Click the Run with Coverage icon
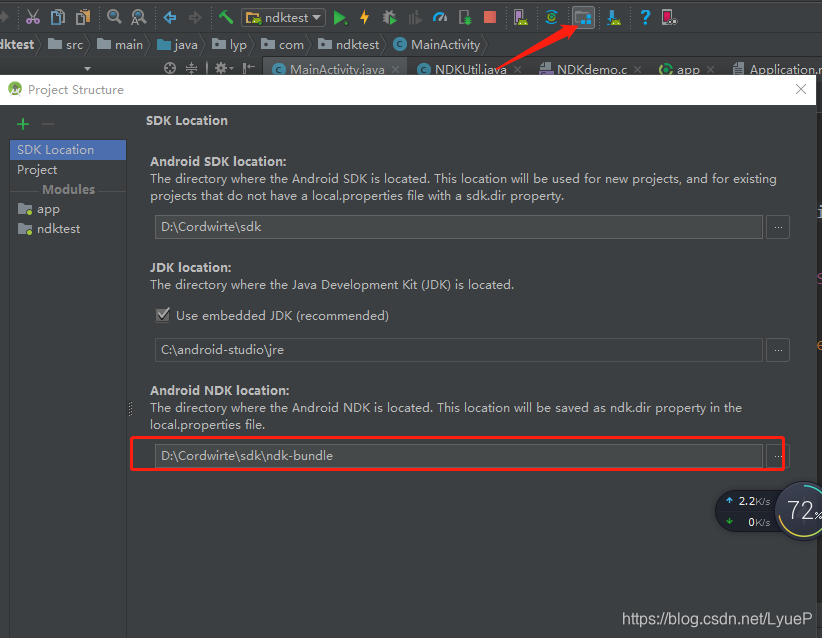 (415, 18)
